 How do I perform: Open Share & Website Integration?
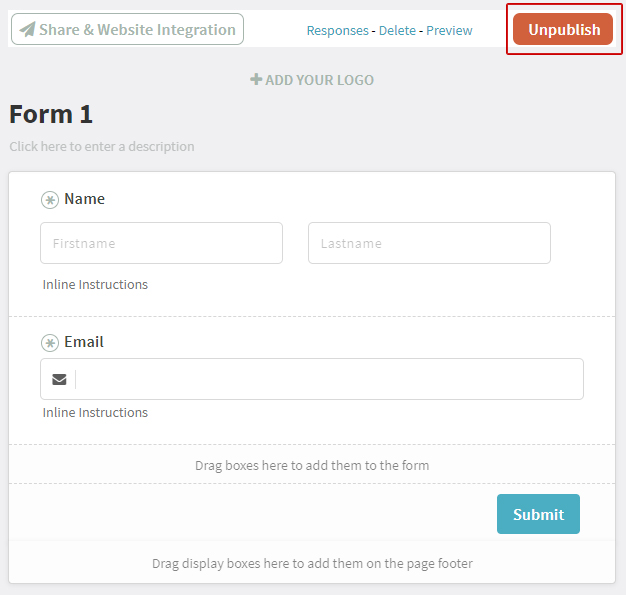click(127, 29)
